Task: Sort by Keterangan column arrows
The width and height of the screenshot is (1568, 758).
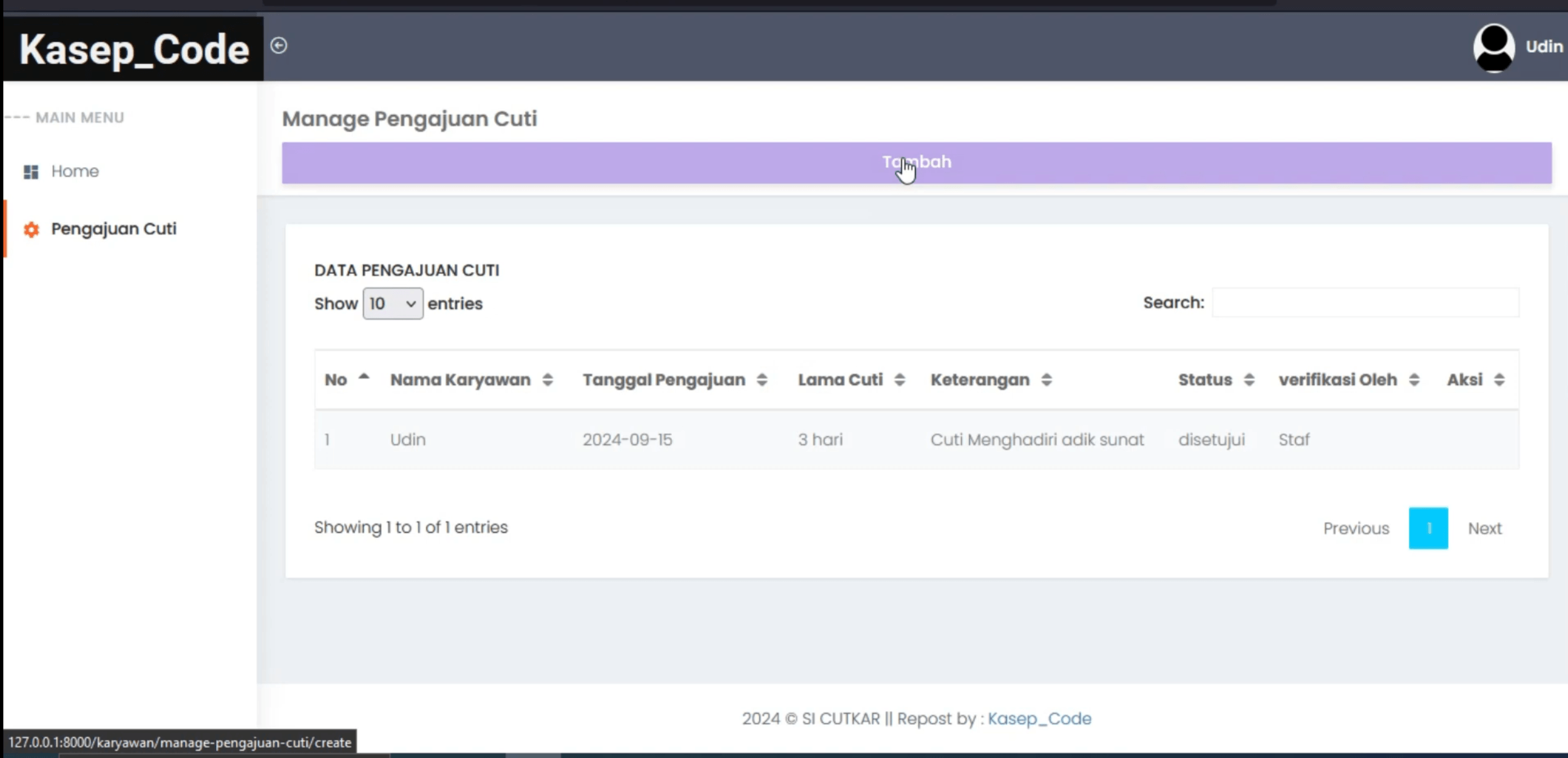Action: click(x=1047, y=380)
